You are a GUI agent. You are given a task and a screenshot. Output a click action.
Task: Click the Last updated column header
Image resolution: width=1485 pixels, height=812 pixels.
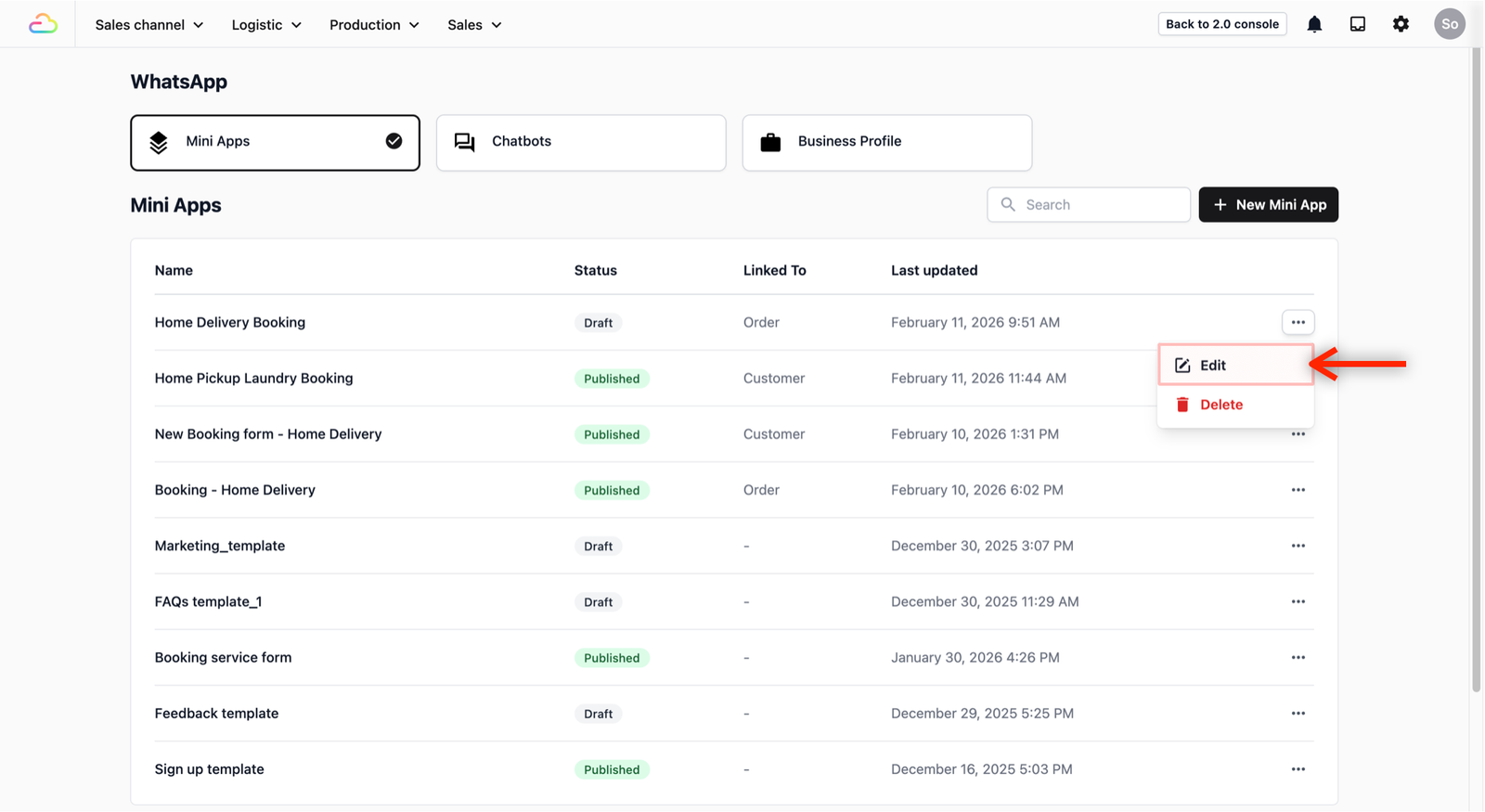tap(935, 270)
